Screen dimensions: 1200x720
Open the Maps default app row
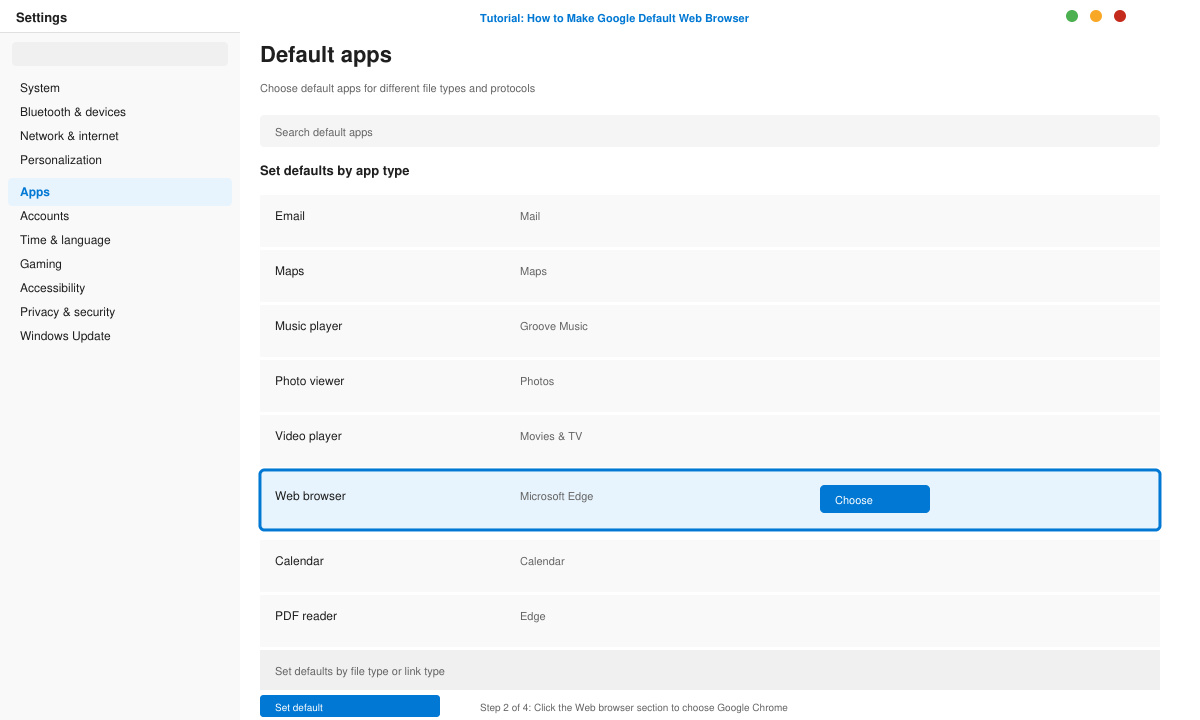tap(710, 275)
